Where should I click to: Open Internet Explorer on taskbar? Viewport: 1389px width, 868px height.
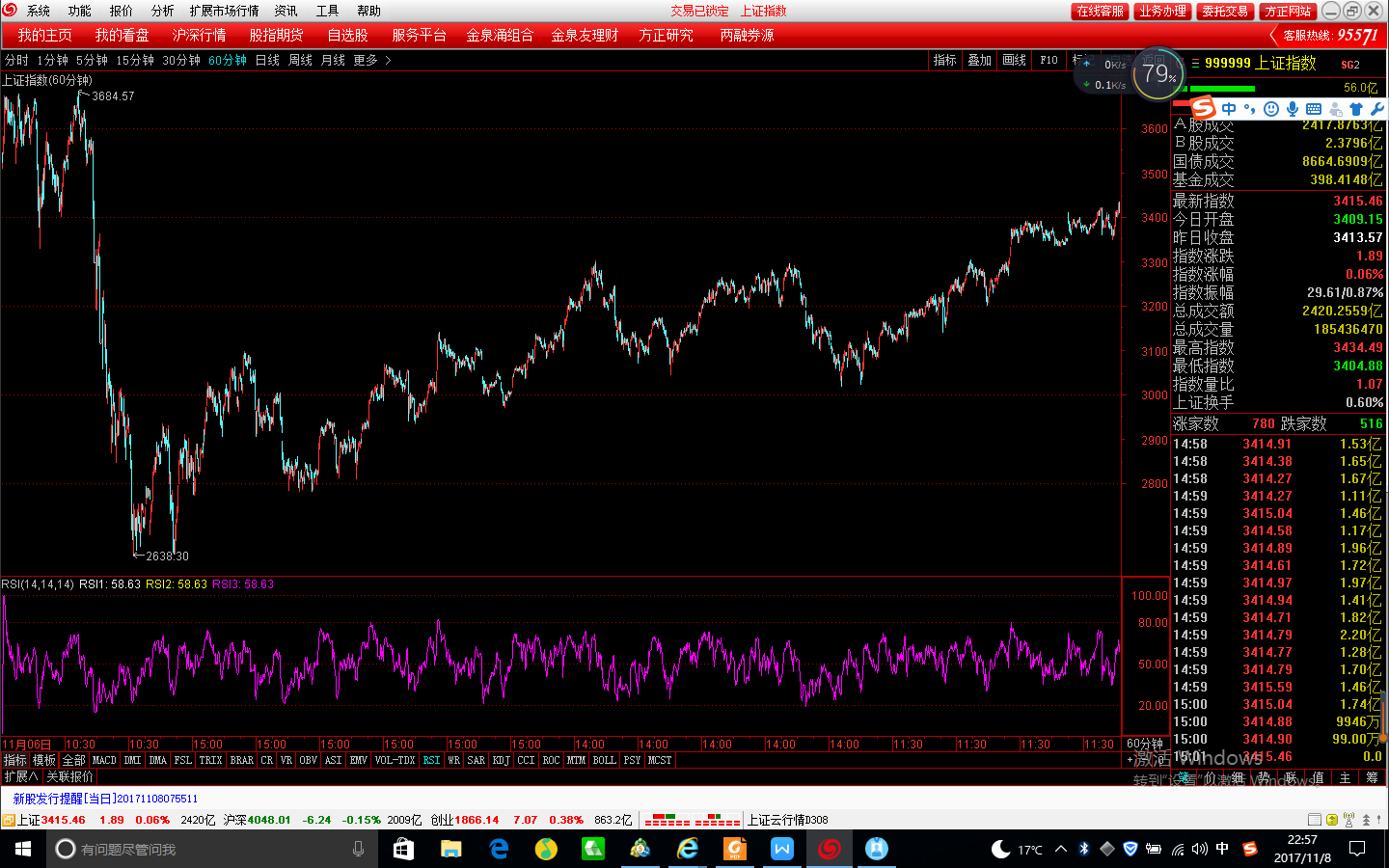(688, 849)
